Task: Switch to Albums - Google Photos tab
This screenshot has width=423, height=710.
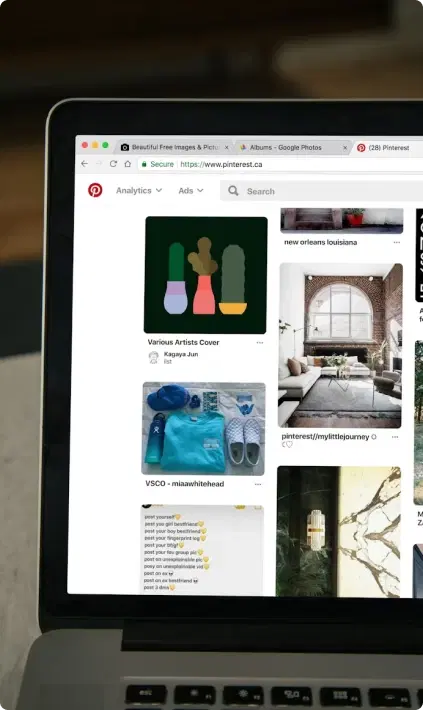Action: pos(286,148)
